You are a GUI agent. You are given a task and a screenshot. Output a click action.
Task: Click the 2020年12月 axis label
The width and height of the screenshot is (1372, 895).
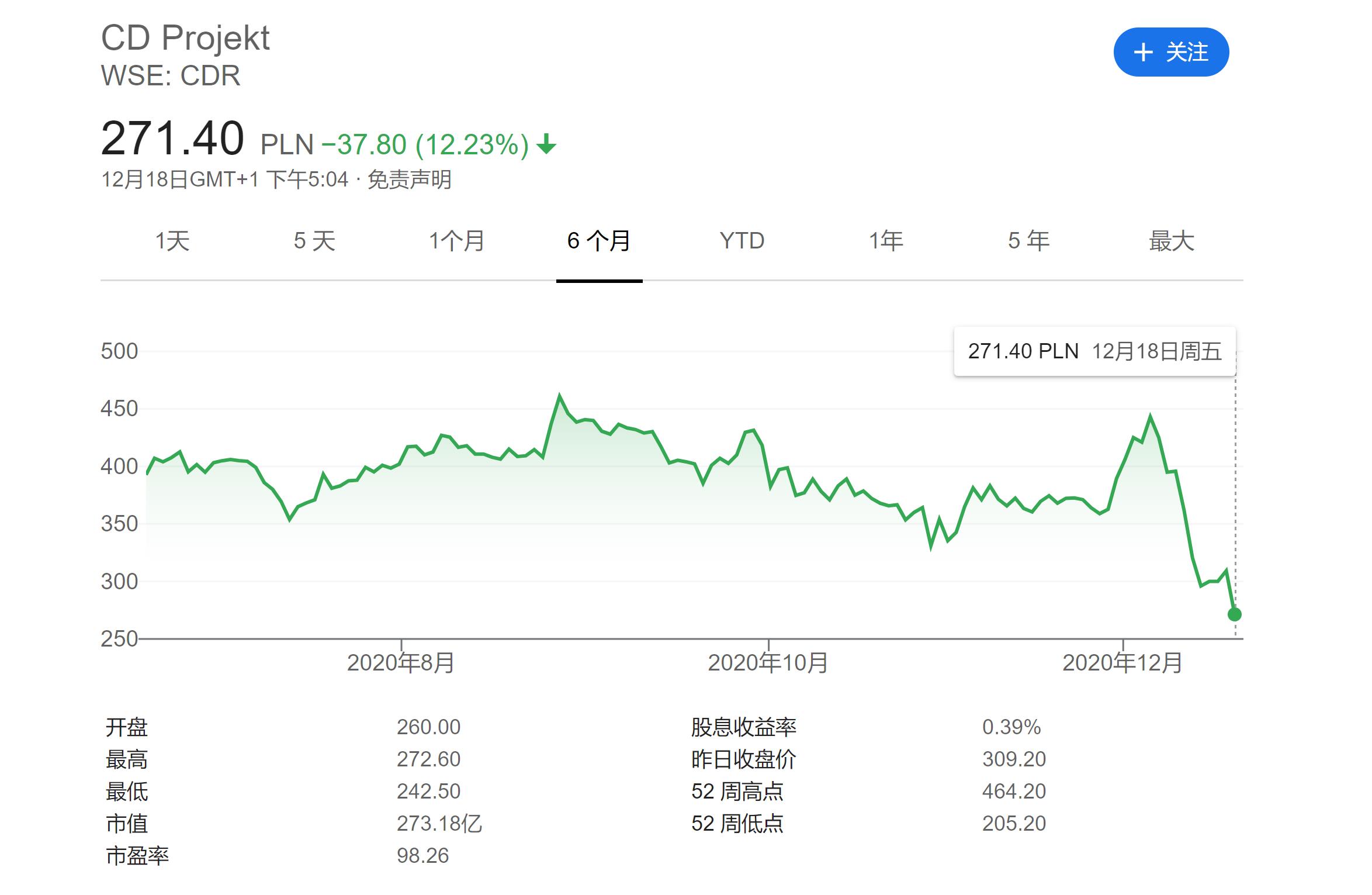pos(1122,663)
